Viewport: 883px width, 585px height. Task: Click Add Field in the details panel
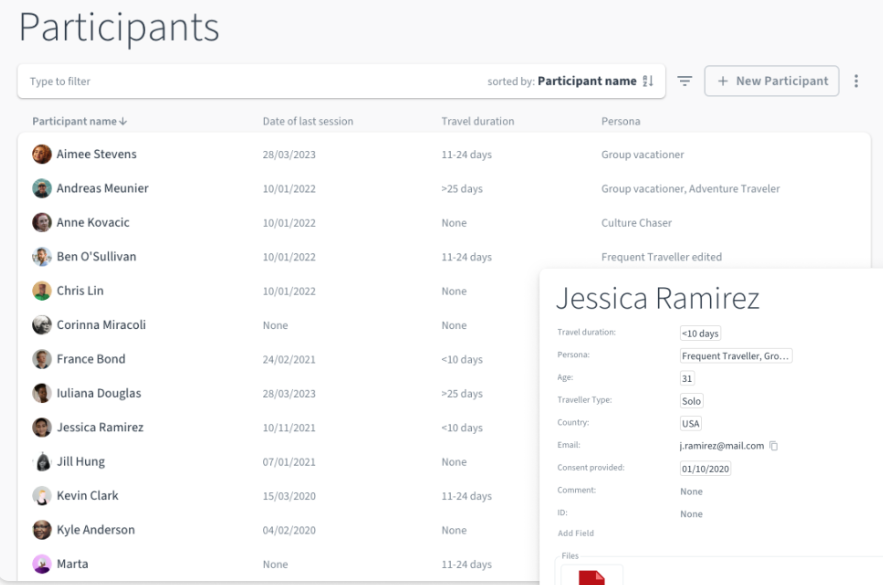[575, 533]
